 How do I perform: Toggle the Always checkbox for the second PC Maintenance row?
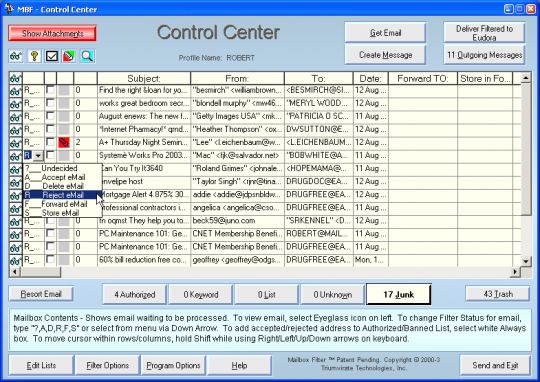(50, 247)
